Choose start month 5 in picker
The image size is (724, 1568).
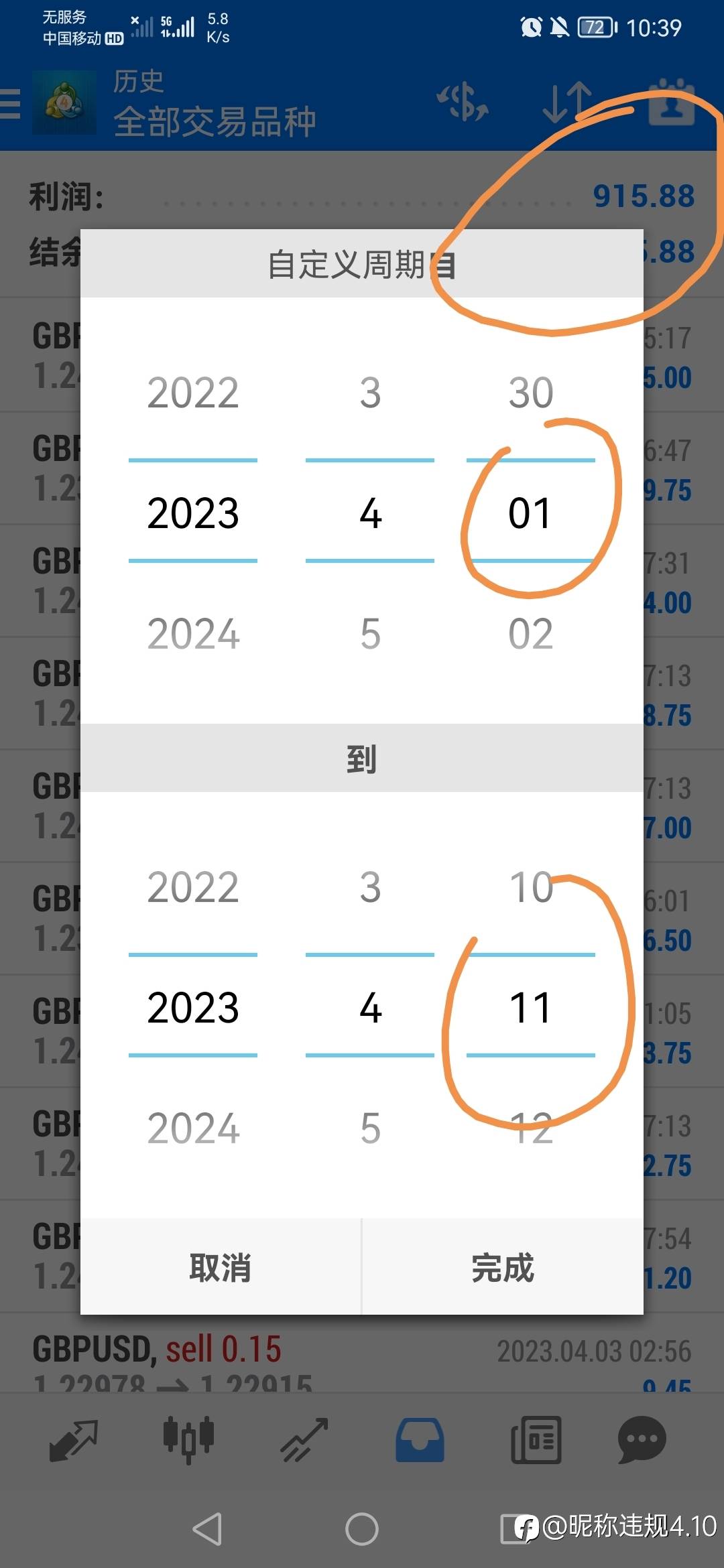pyautogui.click(x=370, y=634)
